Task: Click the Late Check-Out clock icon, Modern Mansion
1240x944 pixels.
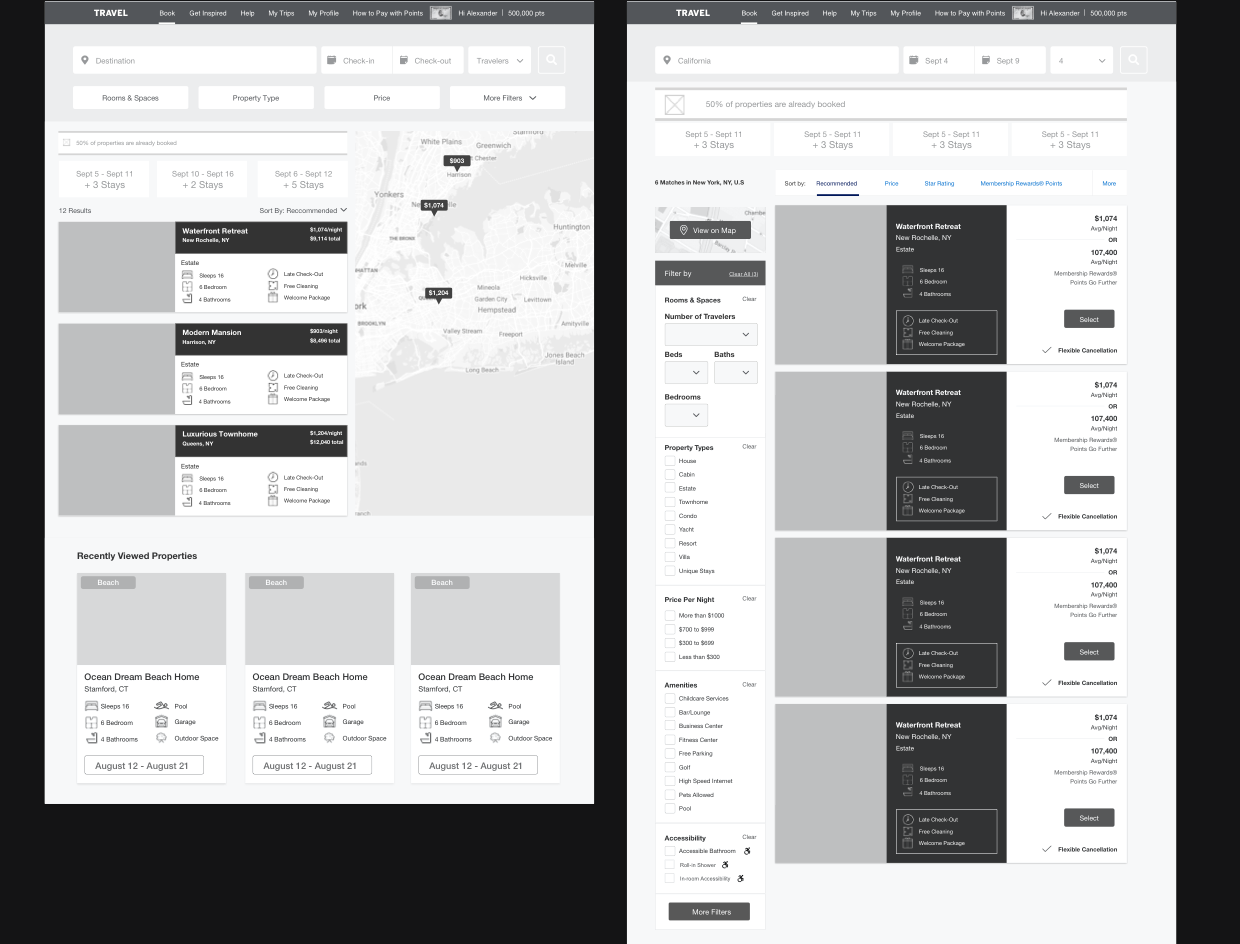Action: (x=273, y=376)
